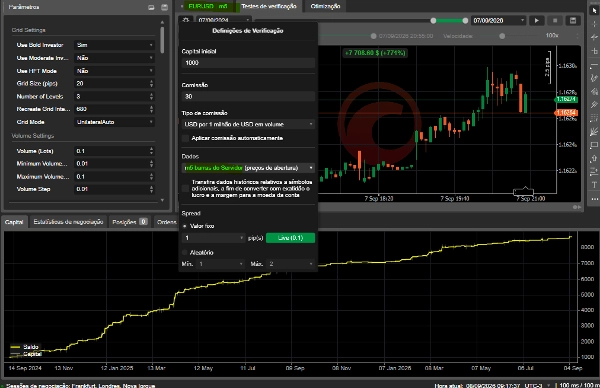Open Use Moderate Inv... dropdown
600x388 pixels.
114,58
